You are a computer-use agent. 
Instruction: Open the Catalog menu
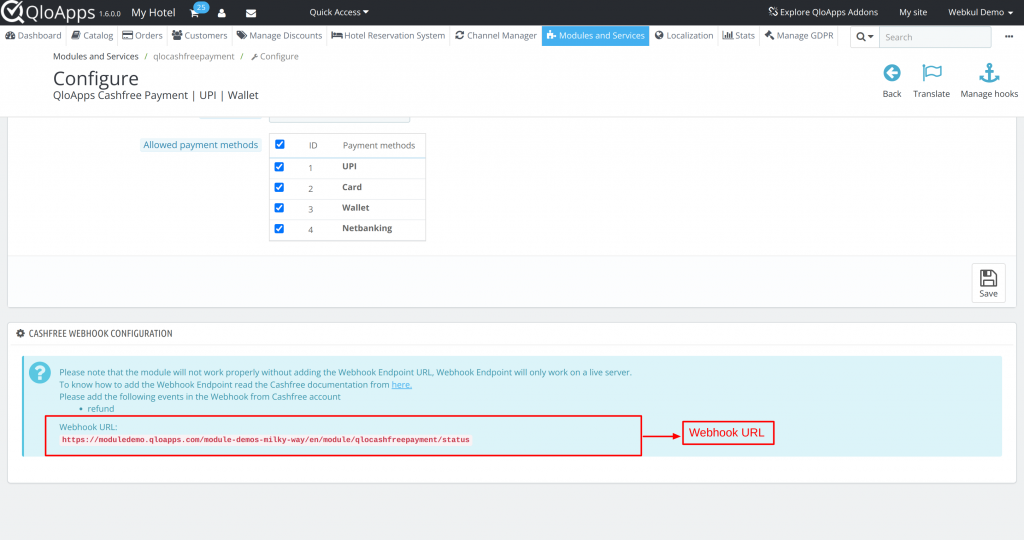click(x=92, y=35)
